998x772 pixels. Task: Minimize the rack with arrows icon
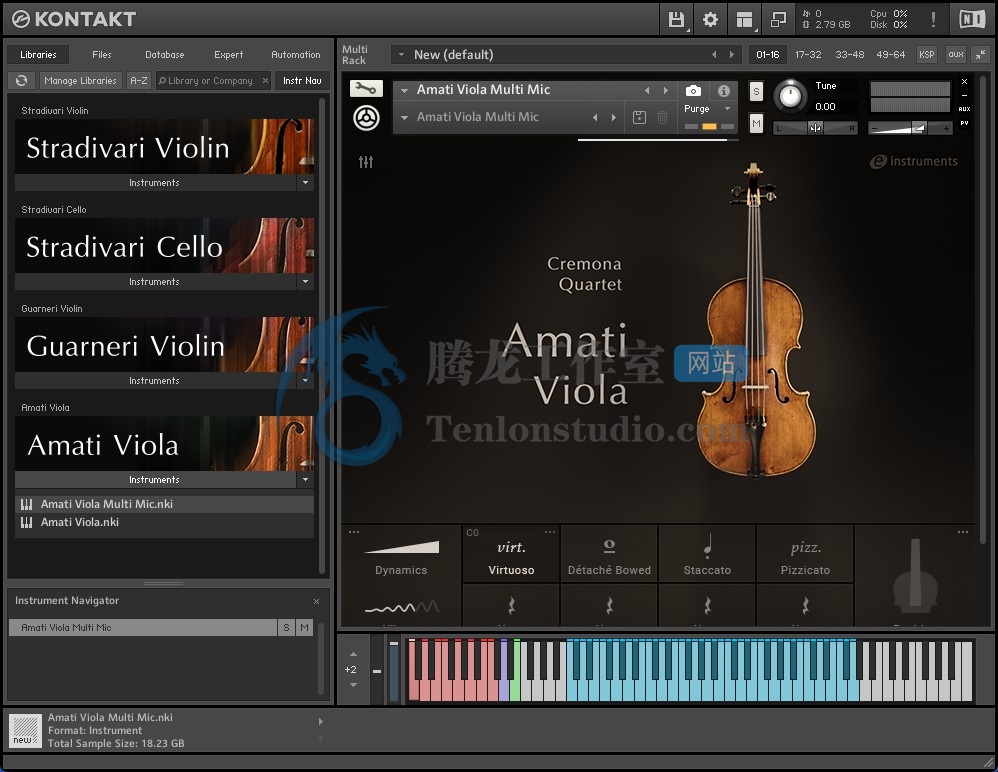point(981,55)
